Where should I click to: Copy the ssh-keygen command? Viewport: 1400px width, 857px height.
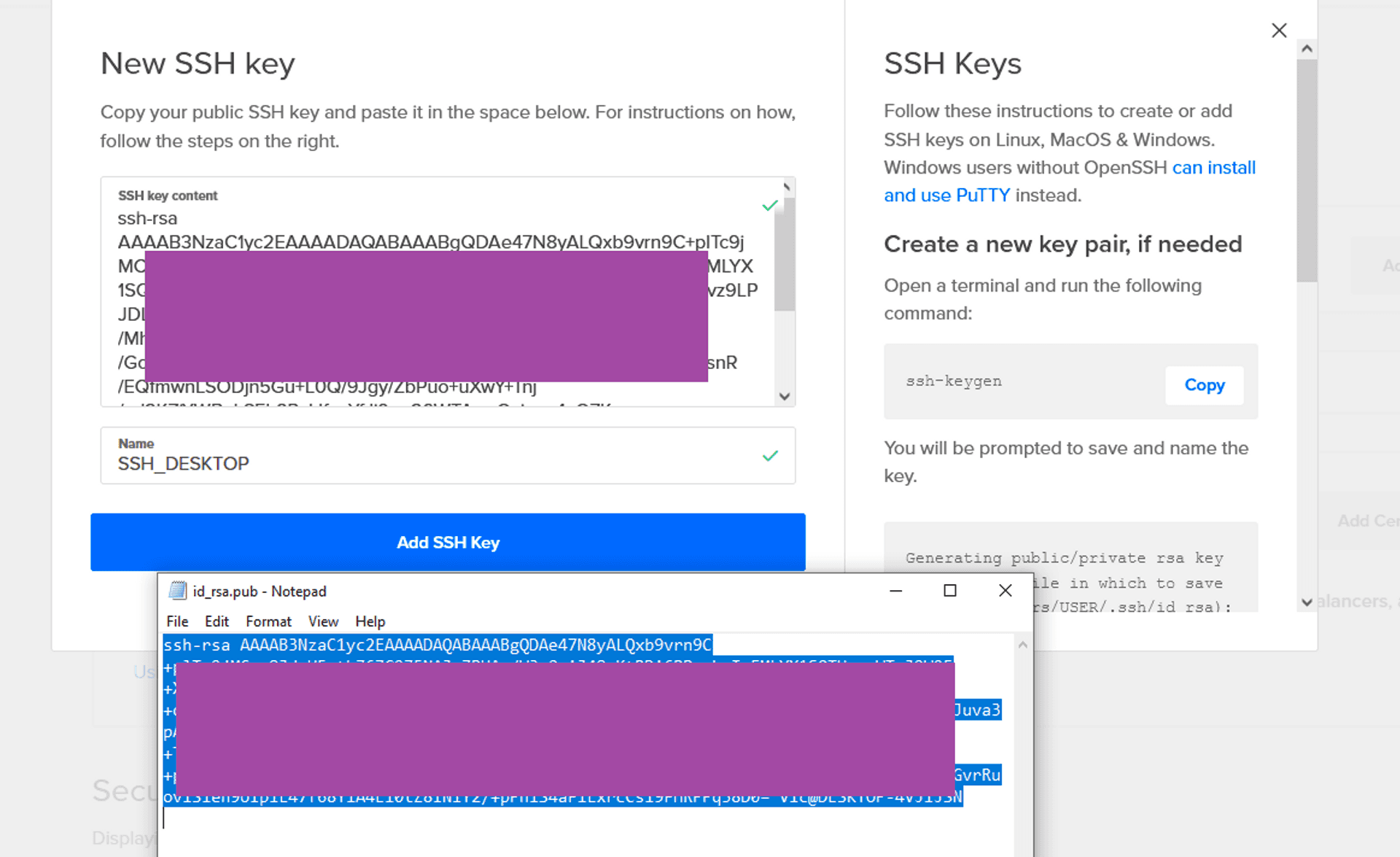(x=1204, y=384)
